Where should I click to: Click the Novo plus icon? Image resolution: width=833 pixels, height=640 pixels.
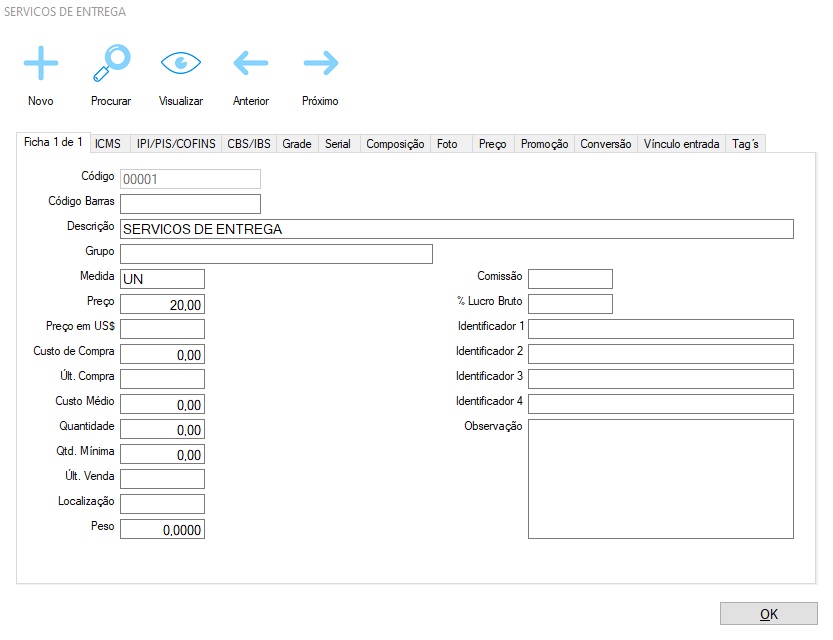pyautogui.click(x=41, y=64)
